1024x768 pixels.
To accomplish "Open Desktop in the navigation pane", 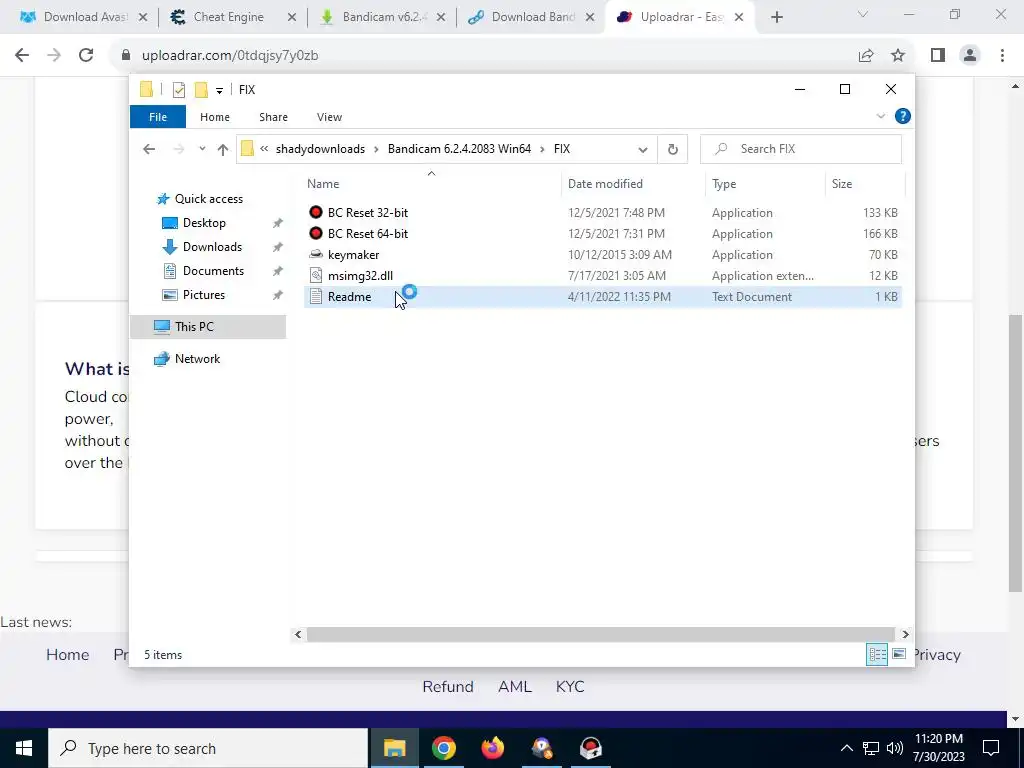I will [204, 223].
